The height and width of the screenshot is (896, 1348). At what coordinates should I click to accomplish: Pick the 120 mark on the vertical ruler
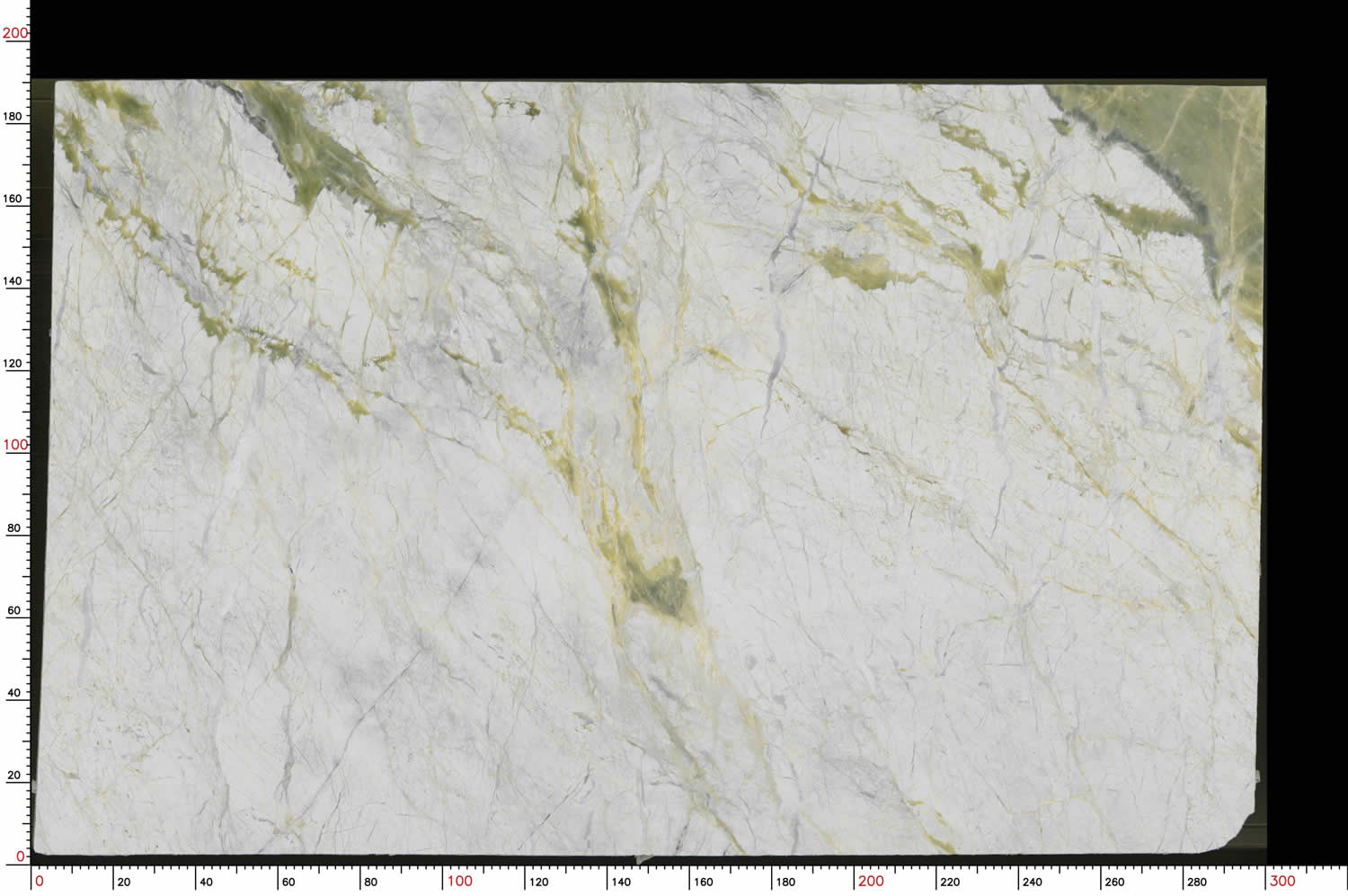point(13,363)
